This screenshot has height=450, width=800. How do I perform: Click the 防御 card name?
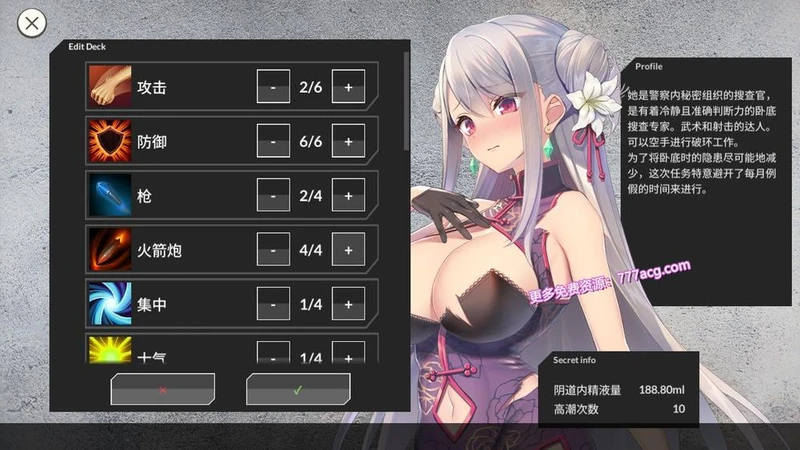(x=152, y=142)
